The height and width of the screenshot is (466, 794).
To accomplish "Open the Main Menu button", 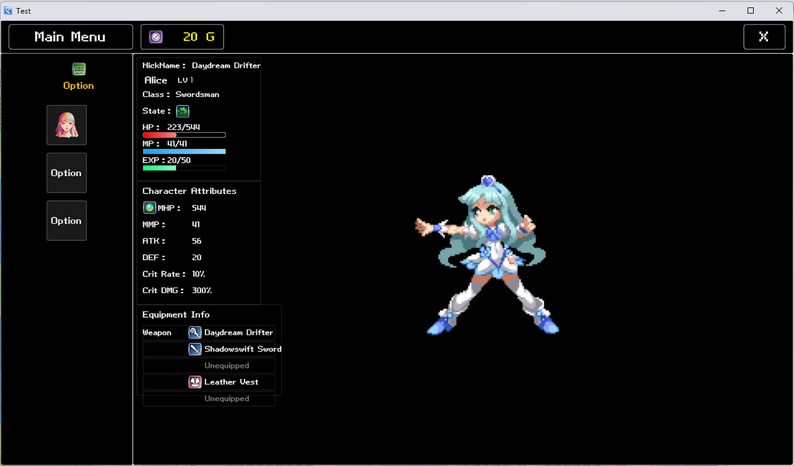I will (x=70, y=37).
